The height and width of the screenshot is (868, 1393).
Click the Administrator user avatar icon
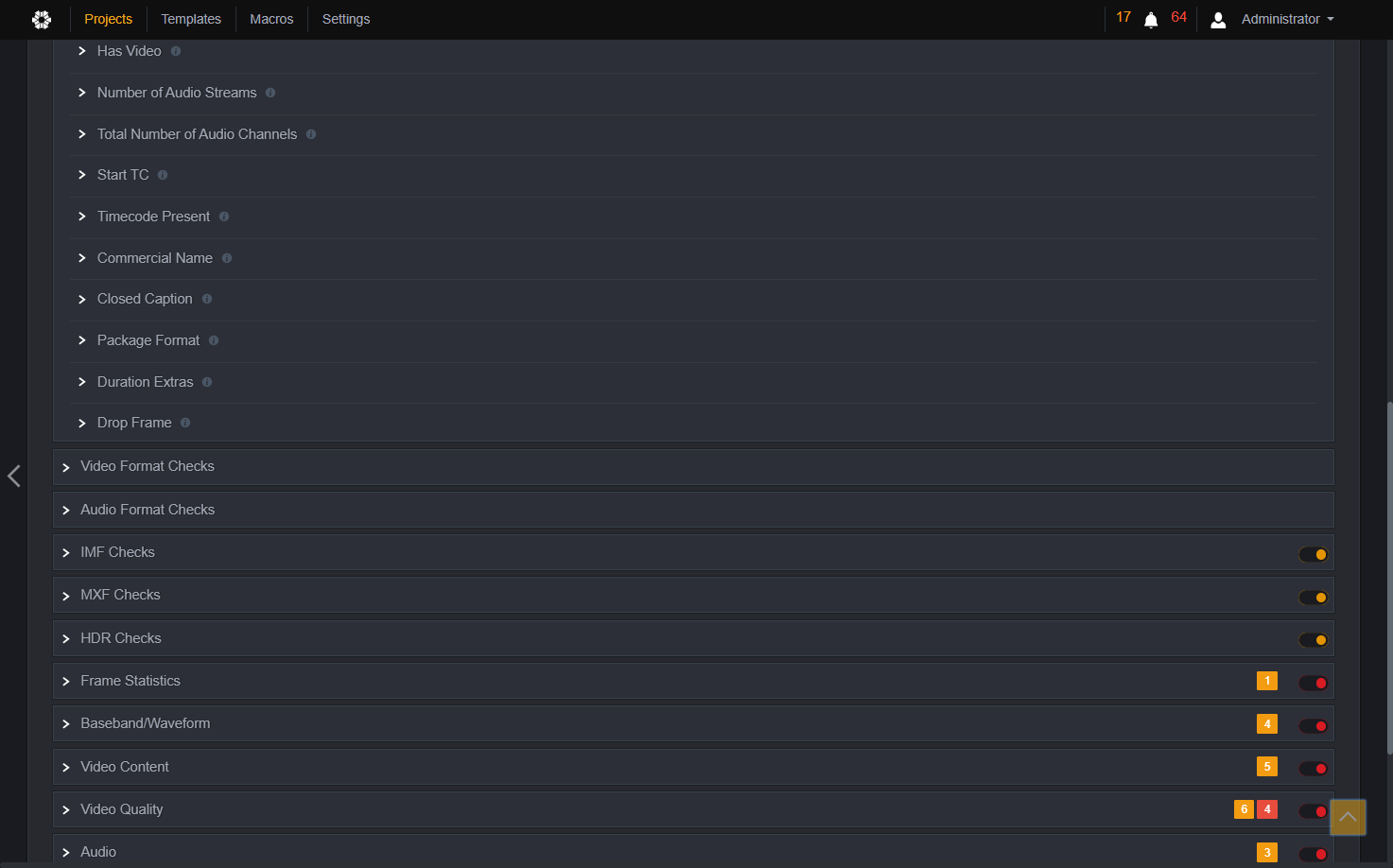tap(1218, 20)
